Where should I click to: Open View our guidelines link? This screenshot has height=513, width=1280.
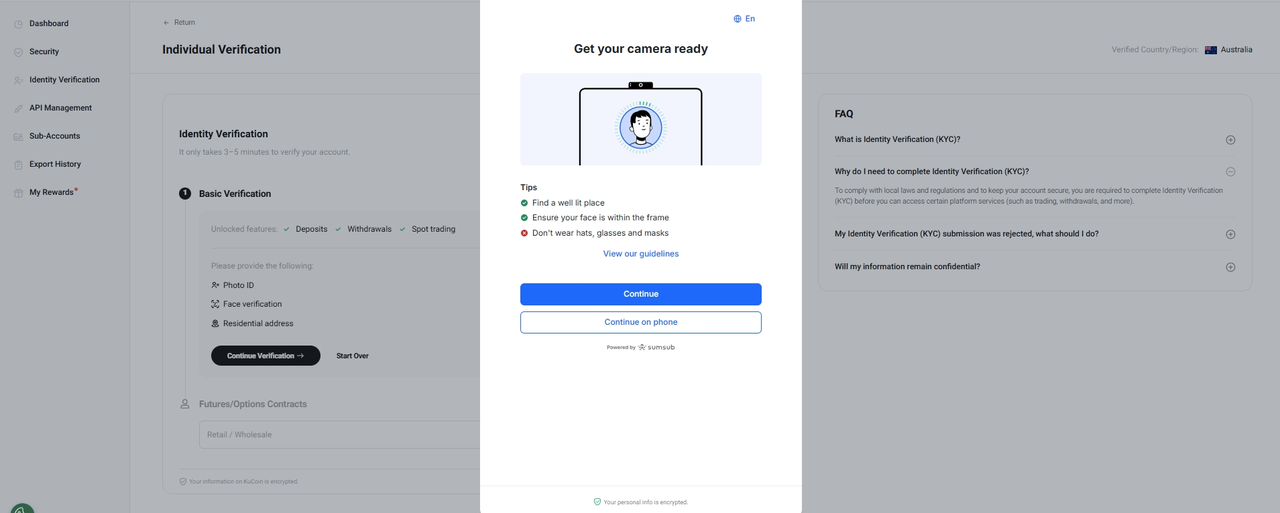coord(640,254)
